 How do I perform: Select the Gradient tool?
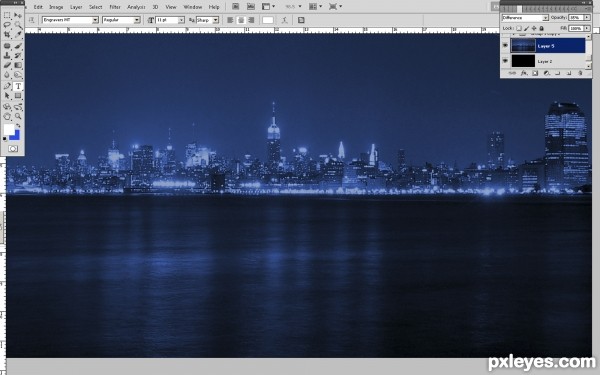(18, 65)
